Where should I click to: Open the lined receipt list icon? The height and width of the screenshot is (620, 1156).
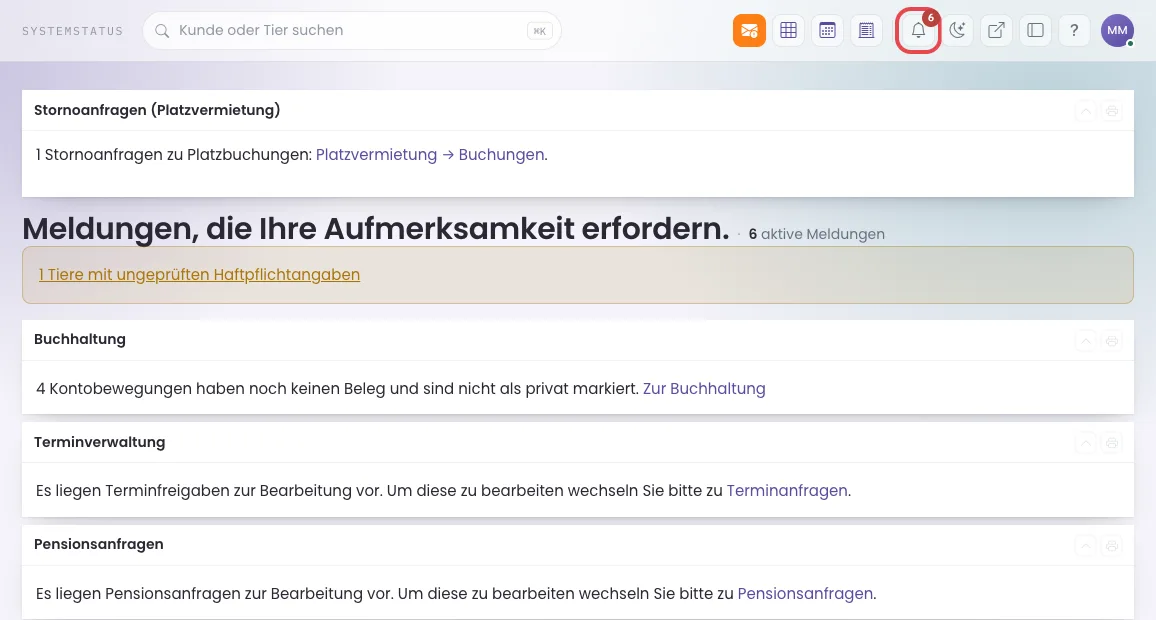pyautogui.click(x=866, y=30)
